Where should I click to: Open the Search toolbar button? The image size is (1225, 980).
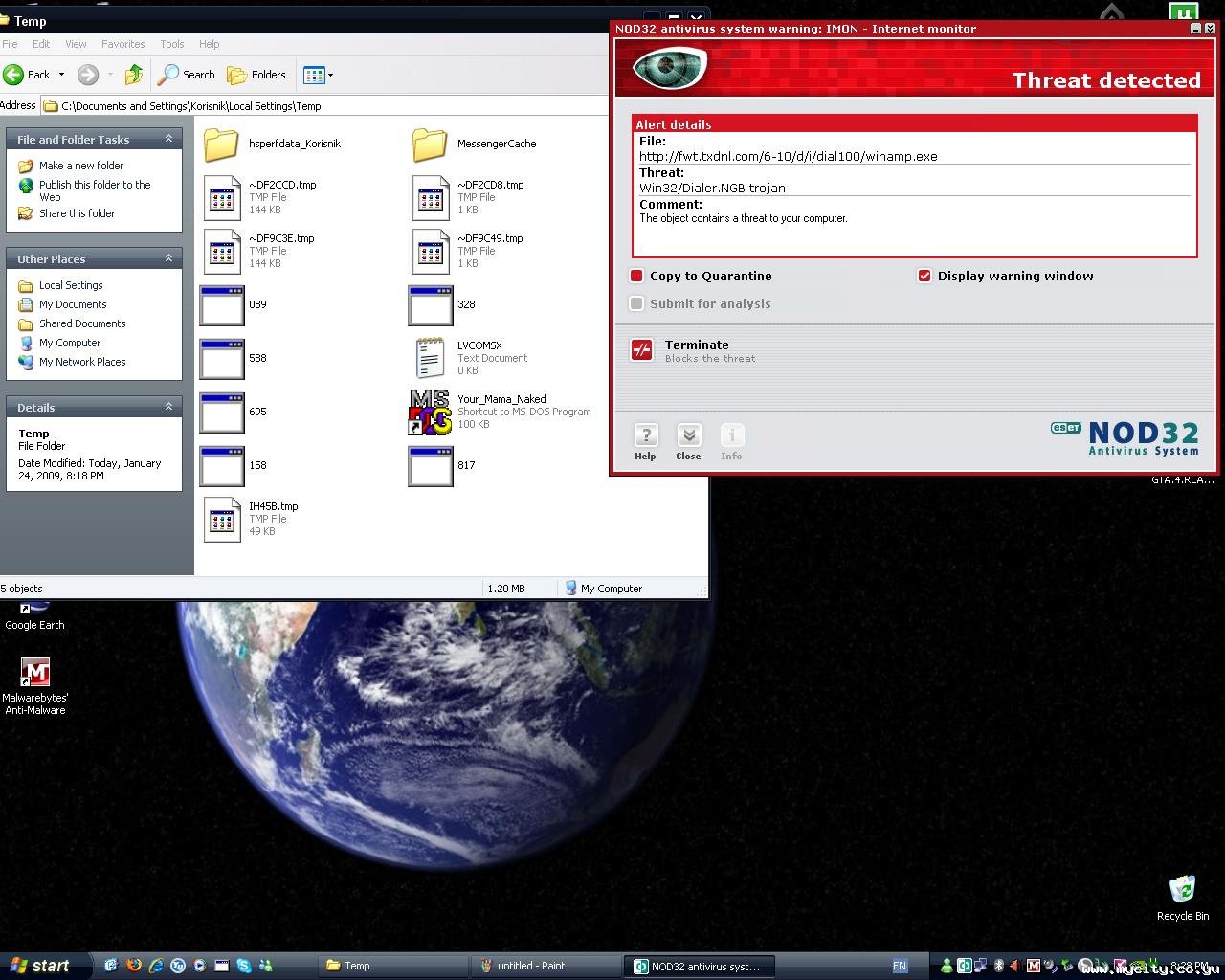187,75
